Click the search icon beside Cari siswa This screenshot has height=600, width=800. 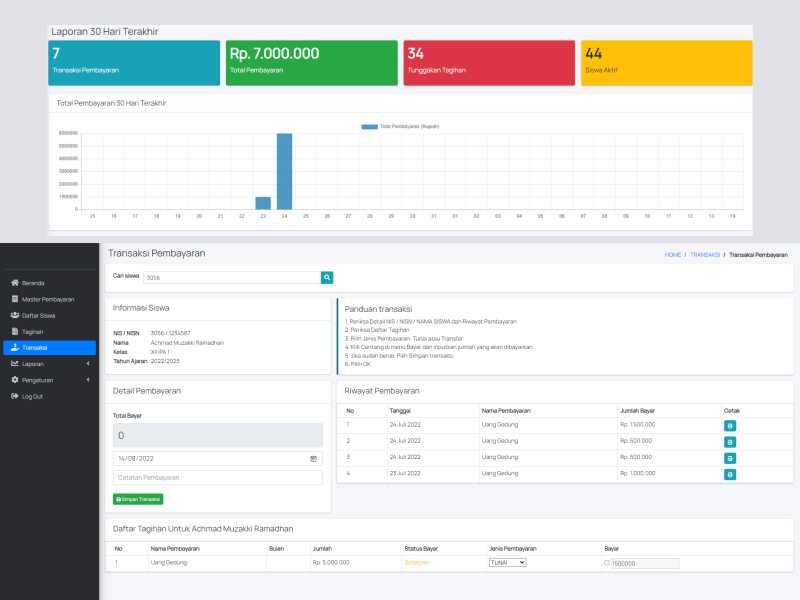(327, 277)
